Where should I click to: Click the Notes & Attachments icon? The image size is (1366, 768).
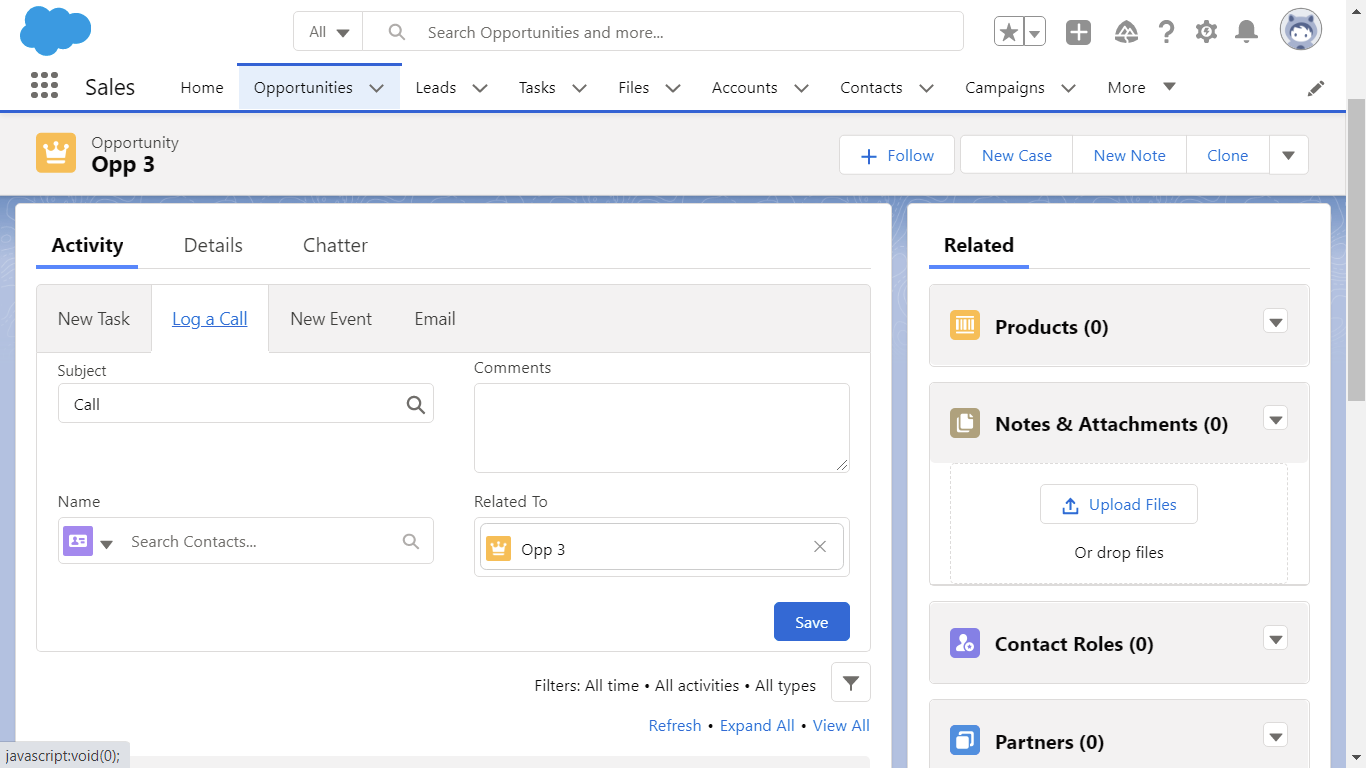pyautogui.click(x=965, y=423)
